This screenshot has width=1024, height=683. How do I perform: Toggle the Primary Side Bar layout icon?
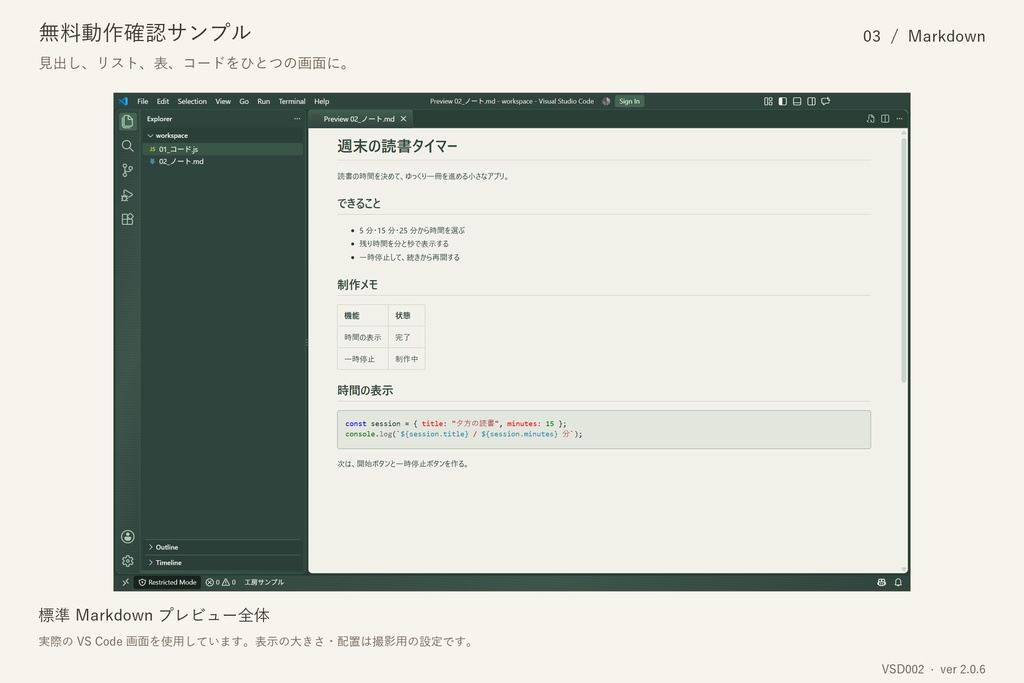tap(782, 101)
